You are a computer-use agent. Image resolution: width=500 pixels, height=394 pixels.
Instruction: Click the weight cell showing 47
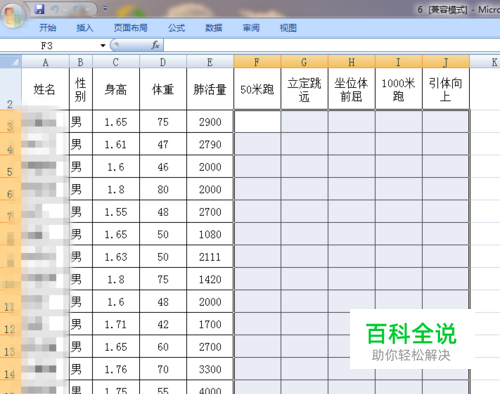pos(163,144)
